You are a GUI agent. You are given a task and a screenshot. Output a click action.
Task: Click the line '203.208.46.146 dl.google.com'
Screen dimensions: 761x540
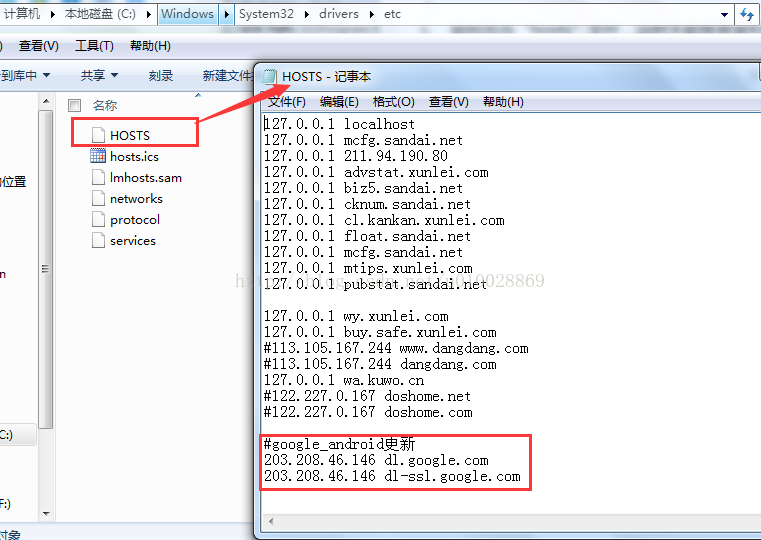point(376,460)
